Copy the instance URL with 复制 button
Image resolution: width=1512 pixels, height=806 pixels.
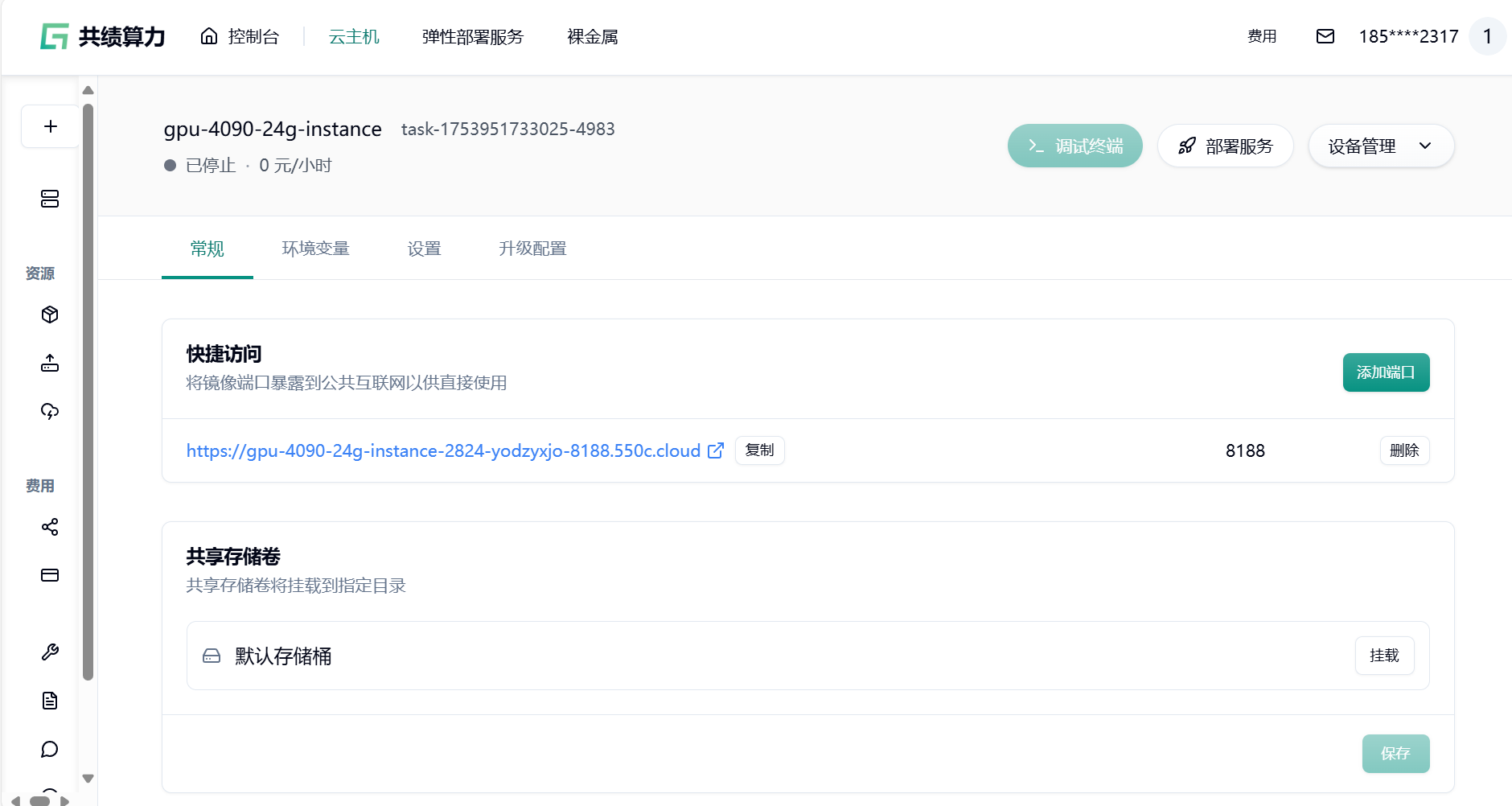coord(759,450)
